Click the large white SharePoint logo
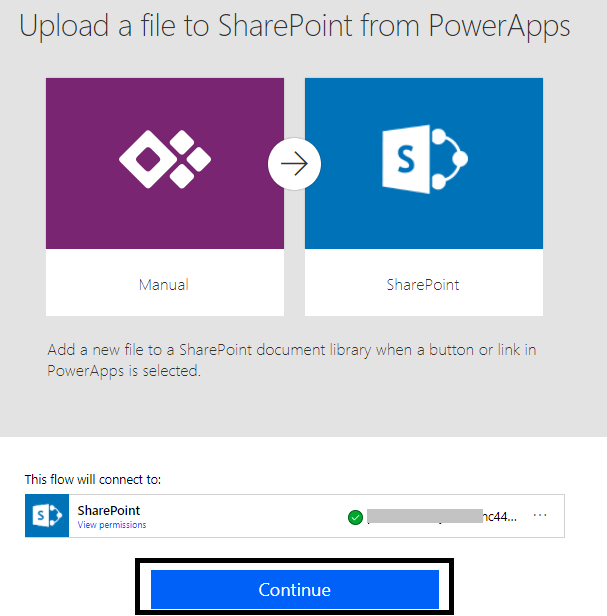Image resolution: width=607 pixels, height=616 pixels. tap(424, 158)
